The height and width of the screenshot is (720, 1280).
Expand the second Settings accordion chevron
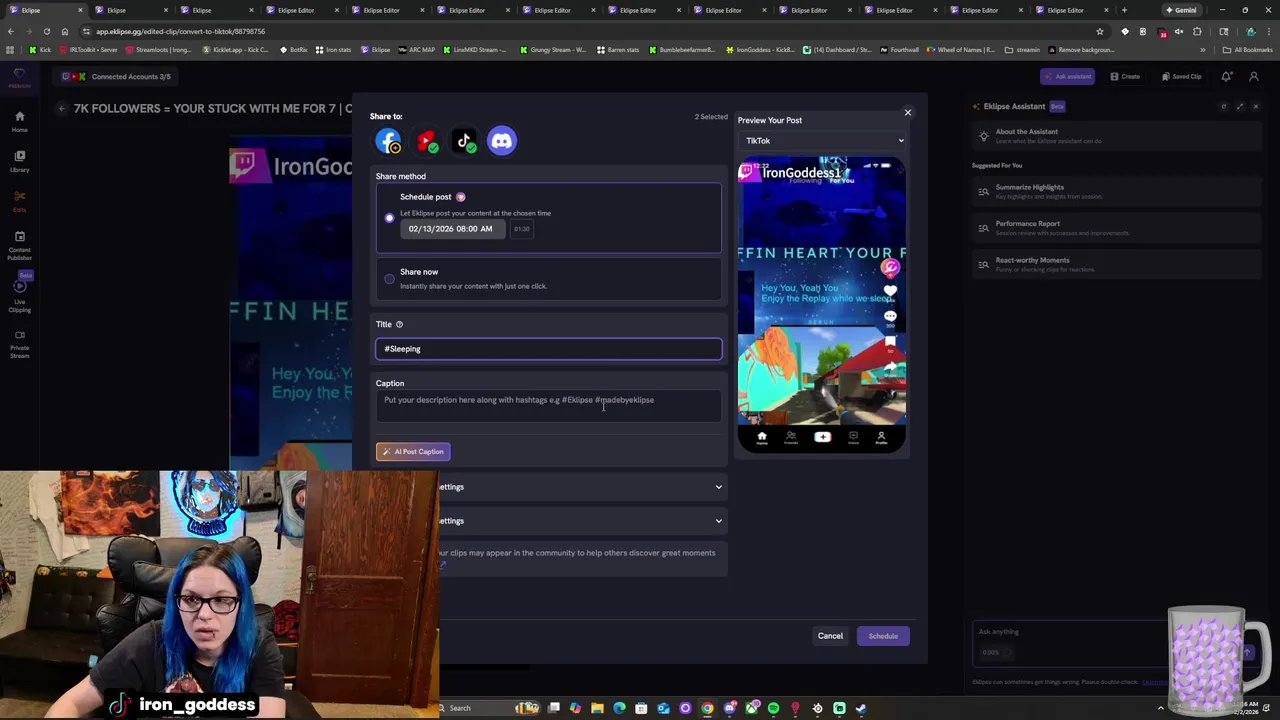point(718,521)
